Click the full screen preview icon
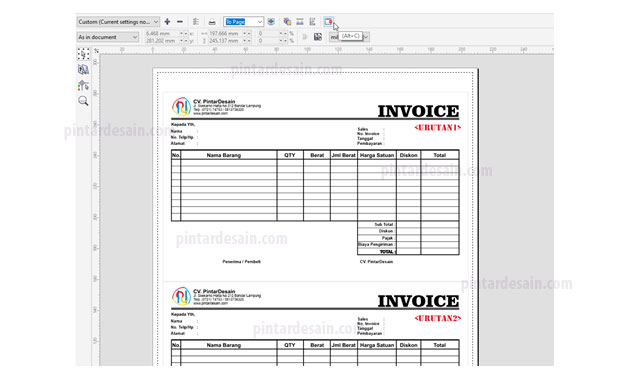This screenshot has height=380, width=630. [x=271, y=22]
